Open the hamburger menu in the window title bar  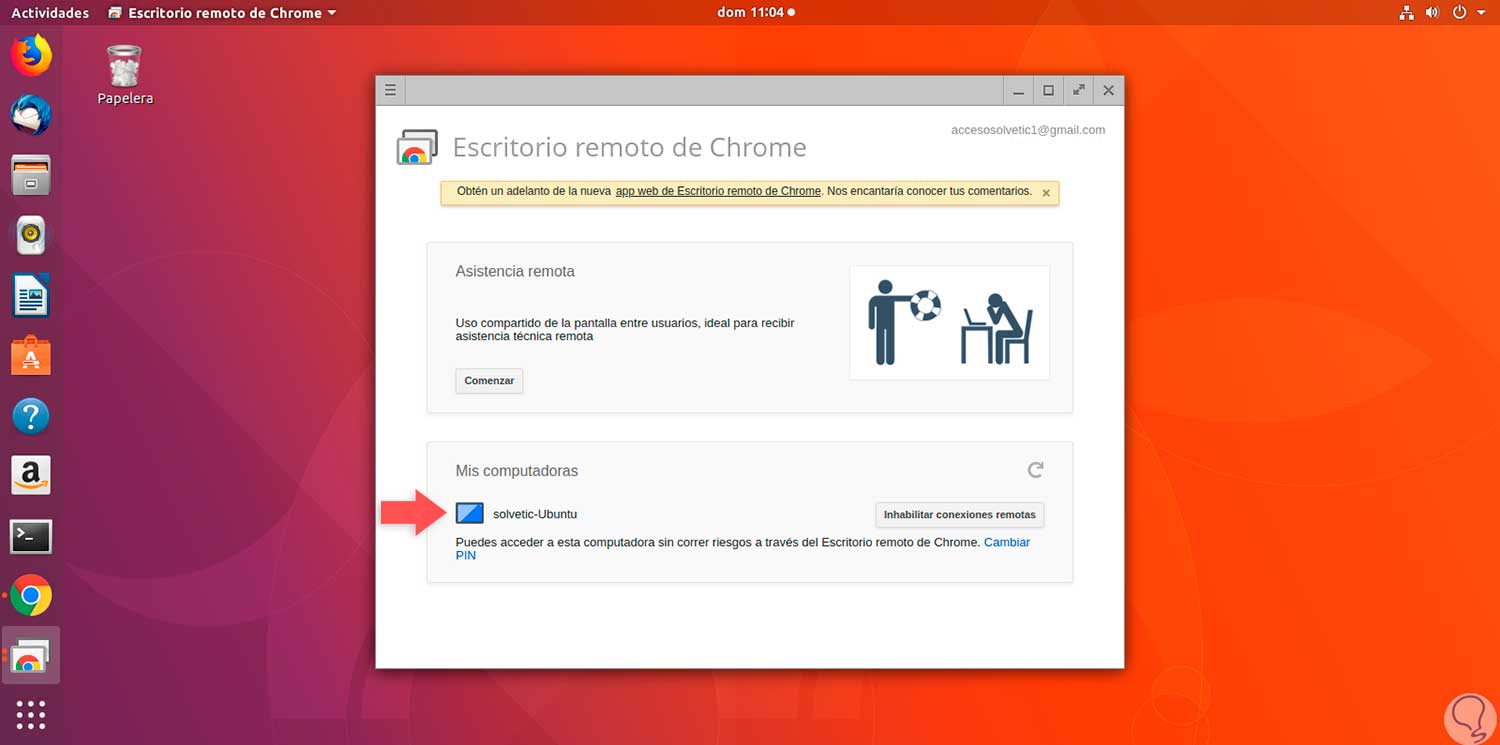click(391, 90)
